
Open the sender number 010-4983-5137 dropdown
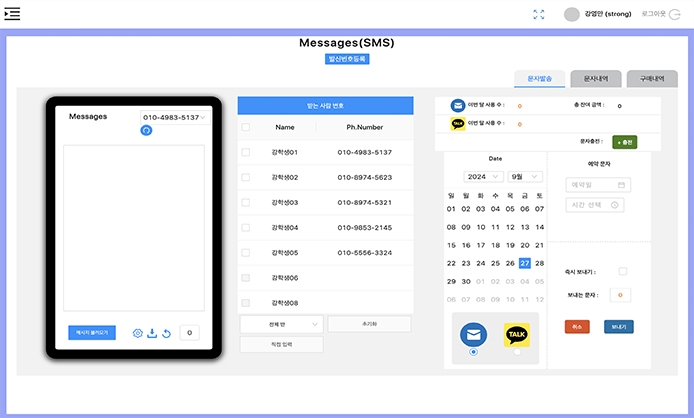(x=174, y=117)
